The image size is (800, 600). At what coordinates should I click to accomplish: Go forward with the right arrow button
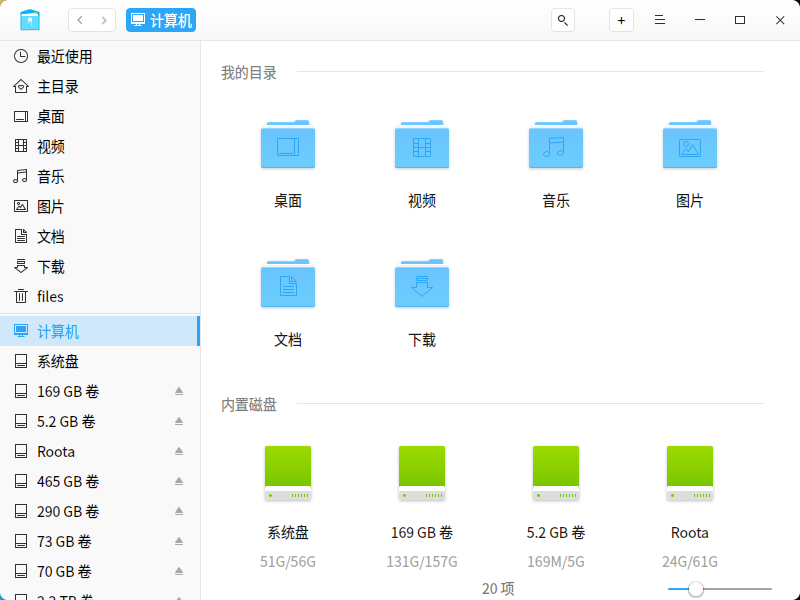point(104,20)
